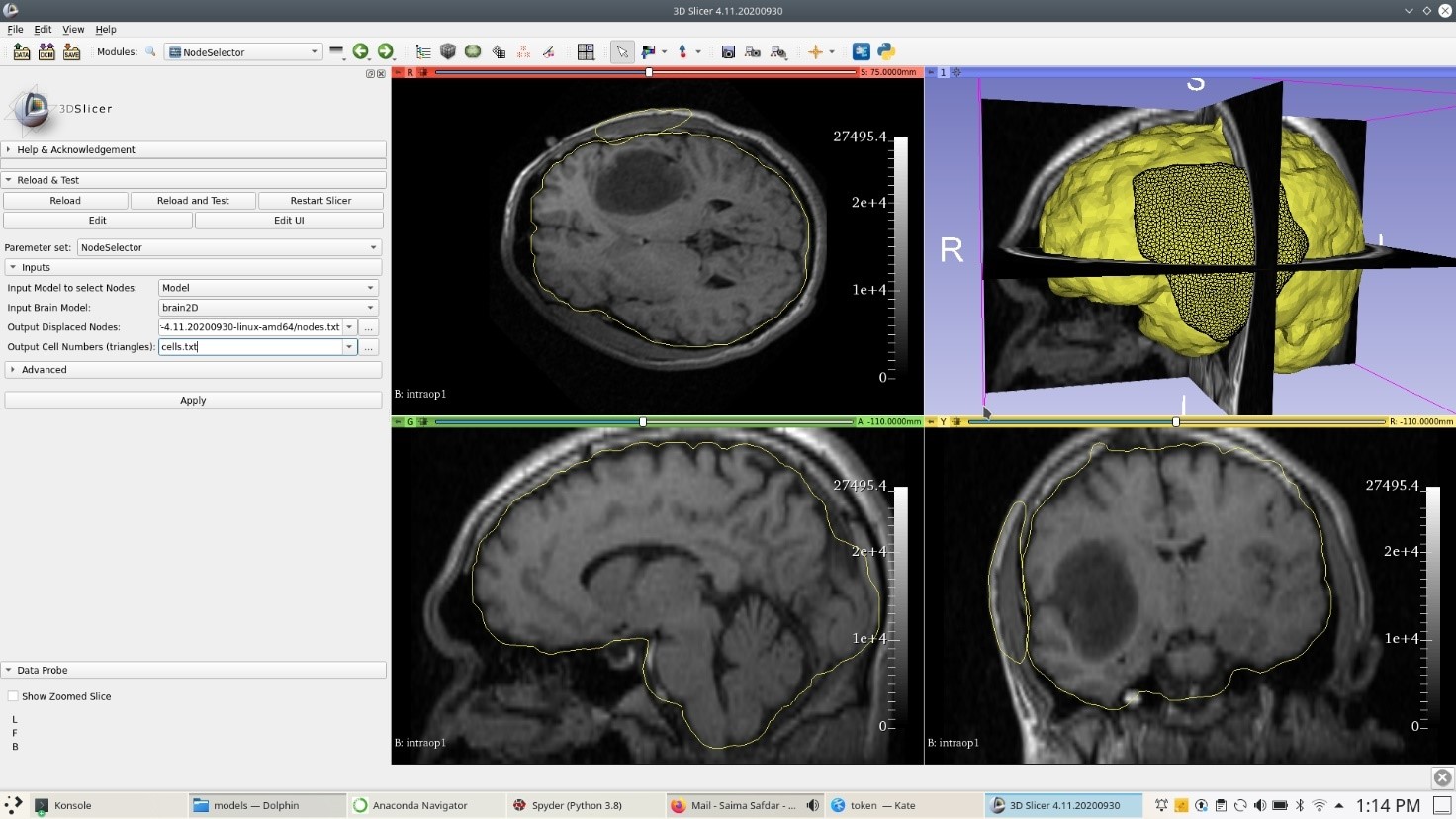Open the Transforms module icon
Viewport: 1456px width, 819px height.
499,51
